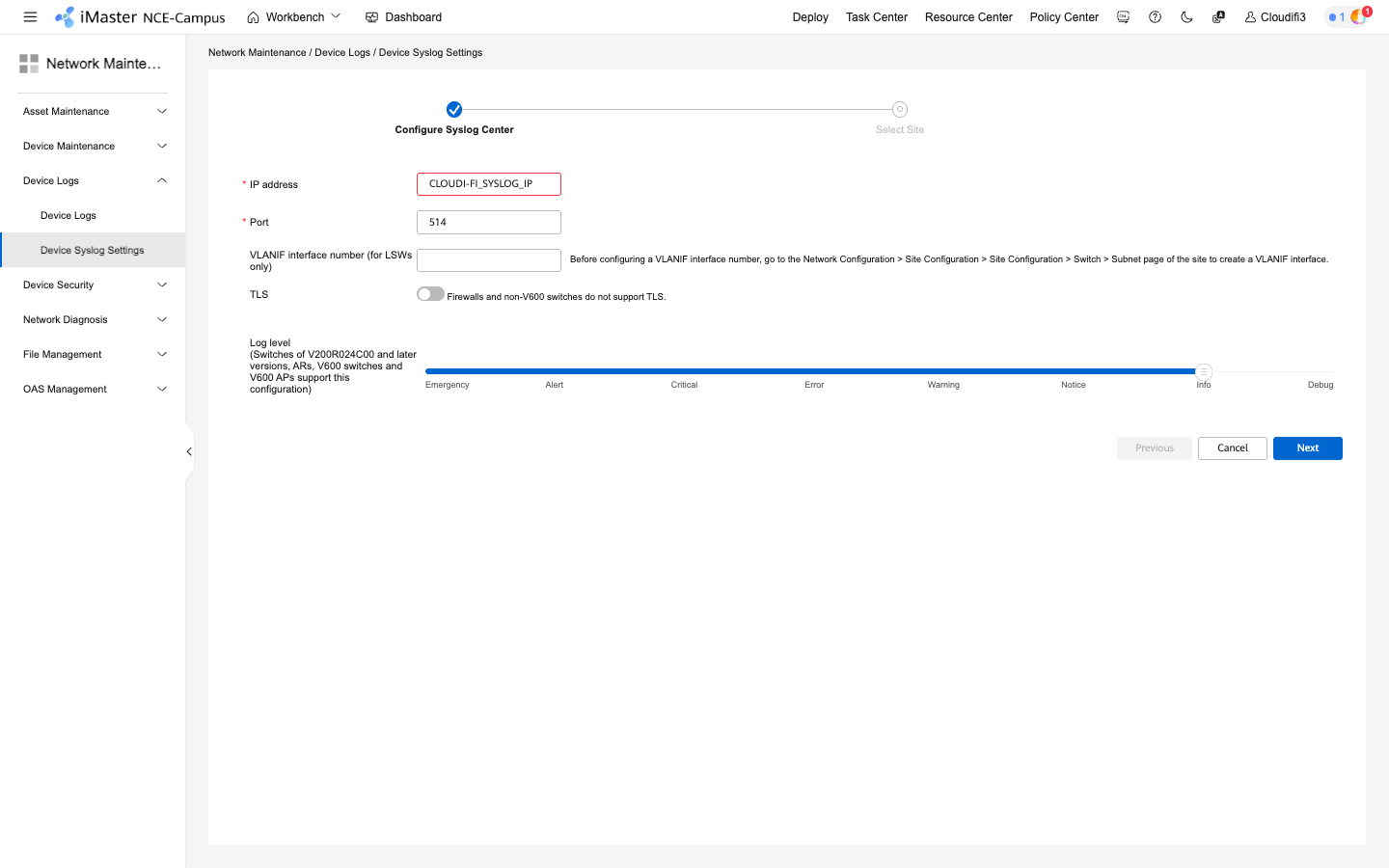Screen dimensions: 1389x868
Task: Toggle the TLS switch on
Action: point(430,293)
